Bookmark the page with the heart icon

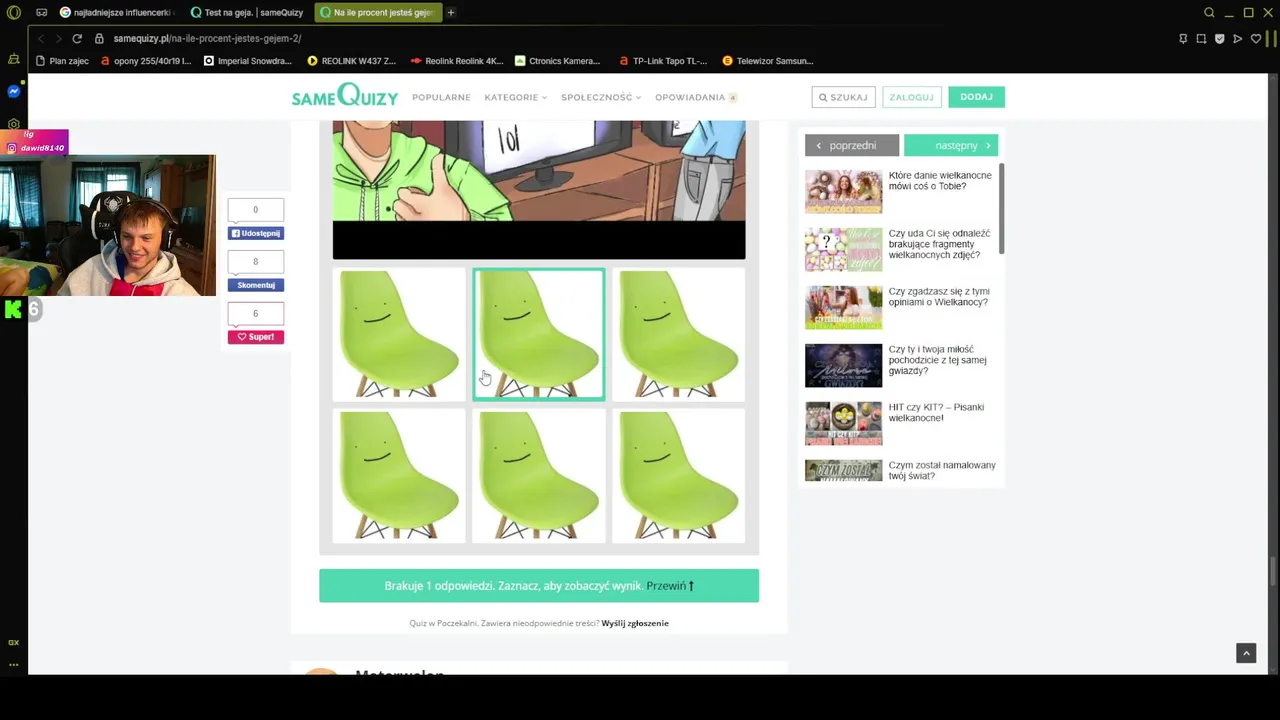tap(1256, 38)
